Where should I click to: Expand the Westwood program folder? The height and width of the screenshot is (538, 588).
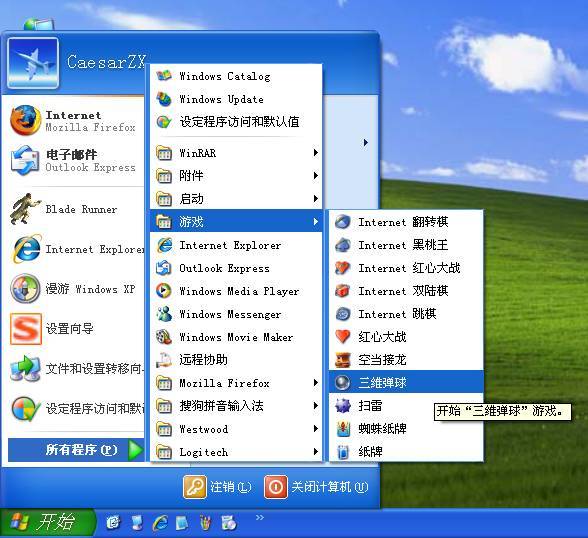click(x=236, y=429)
